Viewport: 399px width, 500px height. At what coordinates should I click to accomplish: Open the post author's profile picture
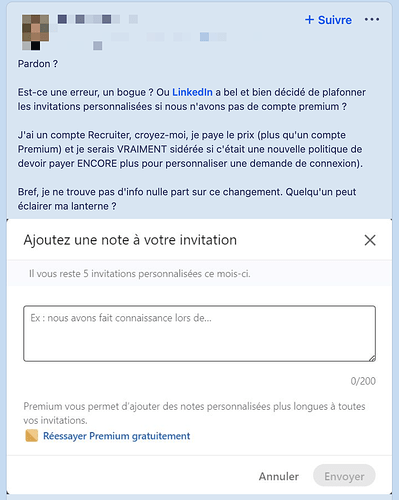click(35, 32)
